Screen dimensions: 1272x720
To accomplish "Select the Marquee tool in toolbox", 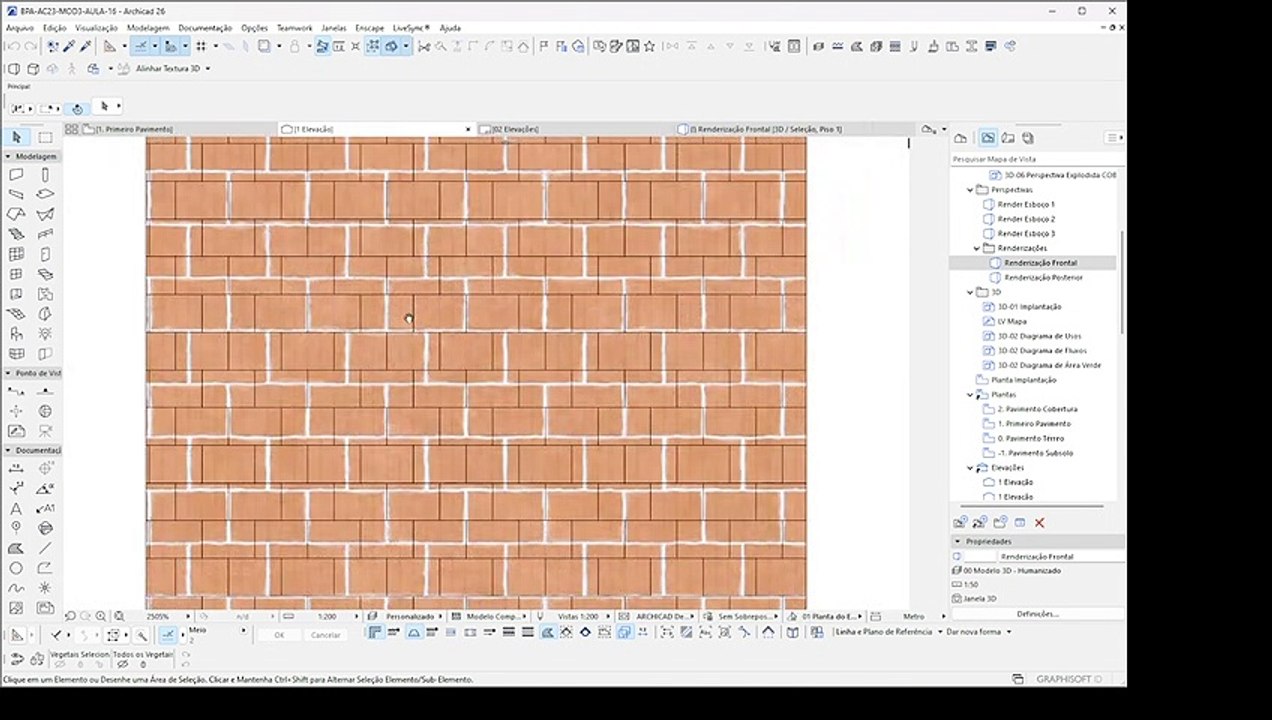I will point(45,137).
